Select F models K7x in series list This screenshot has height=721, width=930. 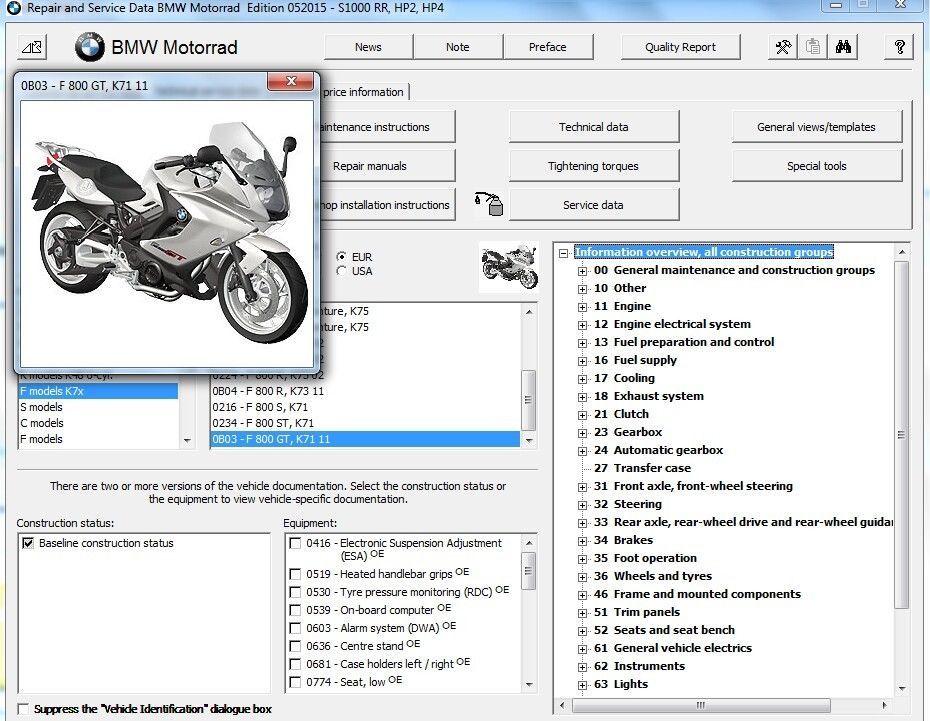[x=98, y=391]
